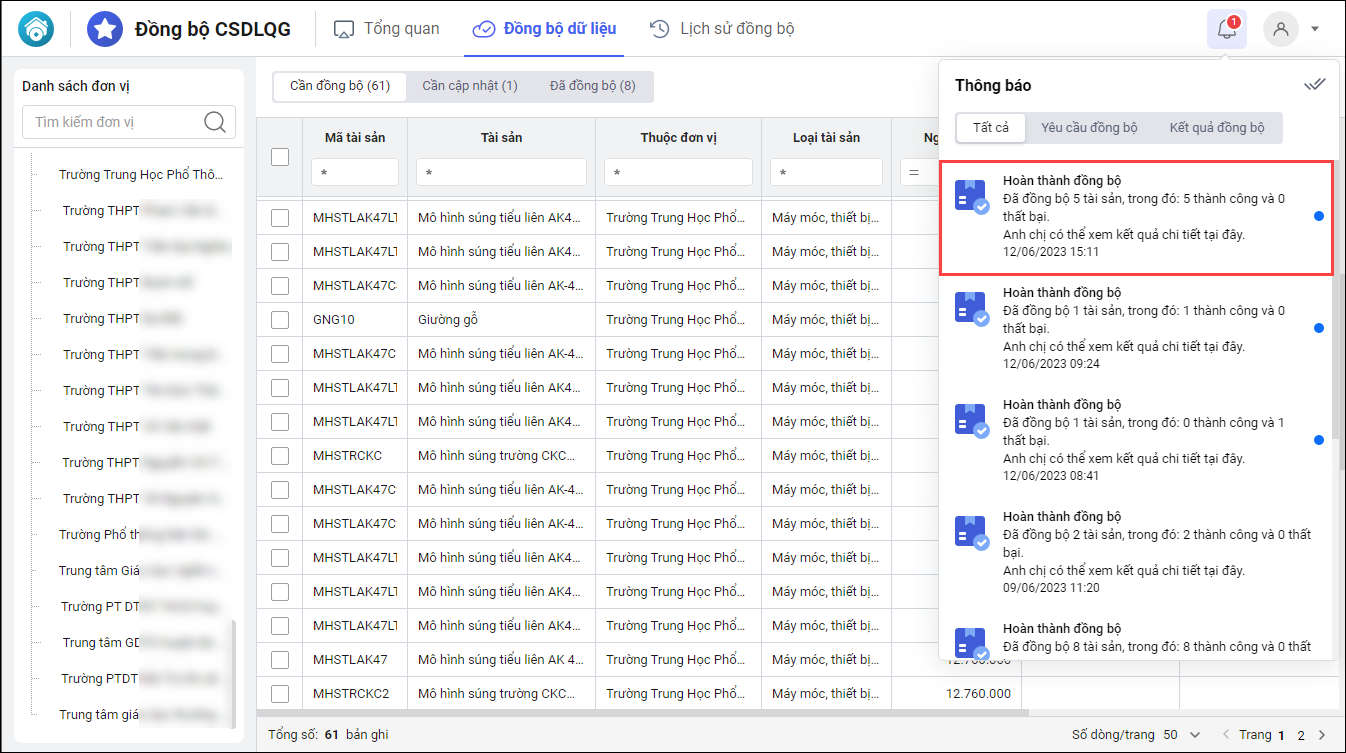The image size is (1346, 753).
Task: Tick the checkbox for row GNG10
Action: (280, 320)
